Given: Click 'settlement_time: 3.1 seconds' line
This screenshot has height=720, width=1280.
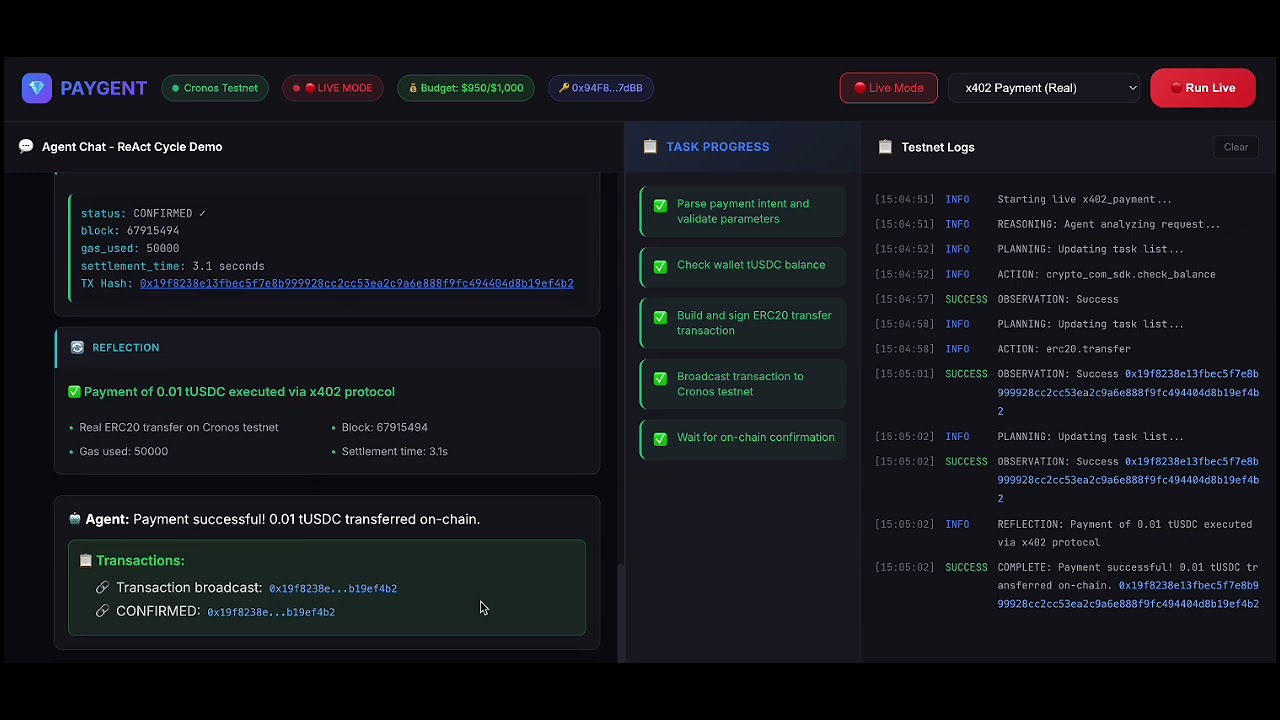Looking at the screenshot, I should 173,266.
